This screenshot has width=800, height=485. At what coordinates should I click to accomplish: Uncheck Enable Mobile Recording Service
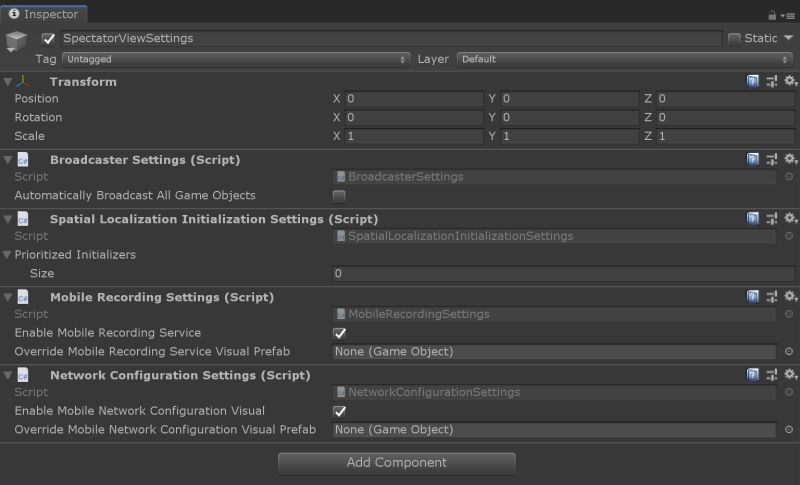[339, 333]
